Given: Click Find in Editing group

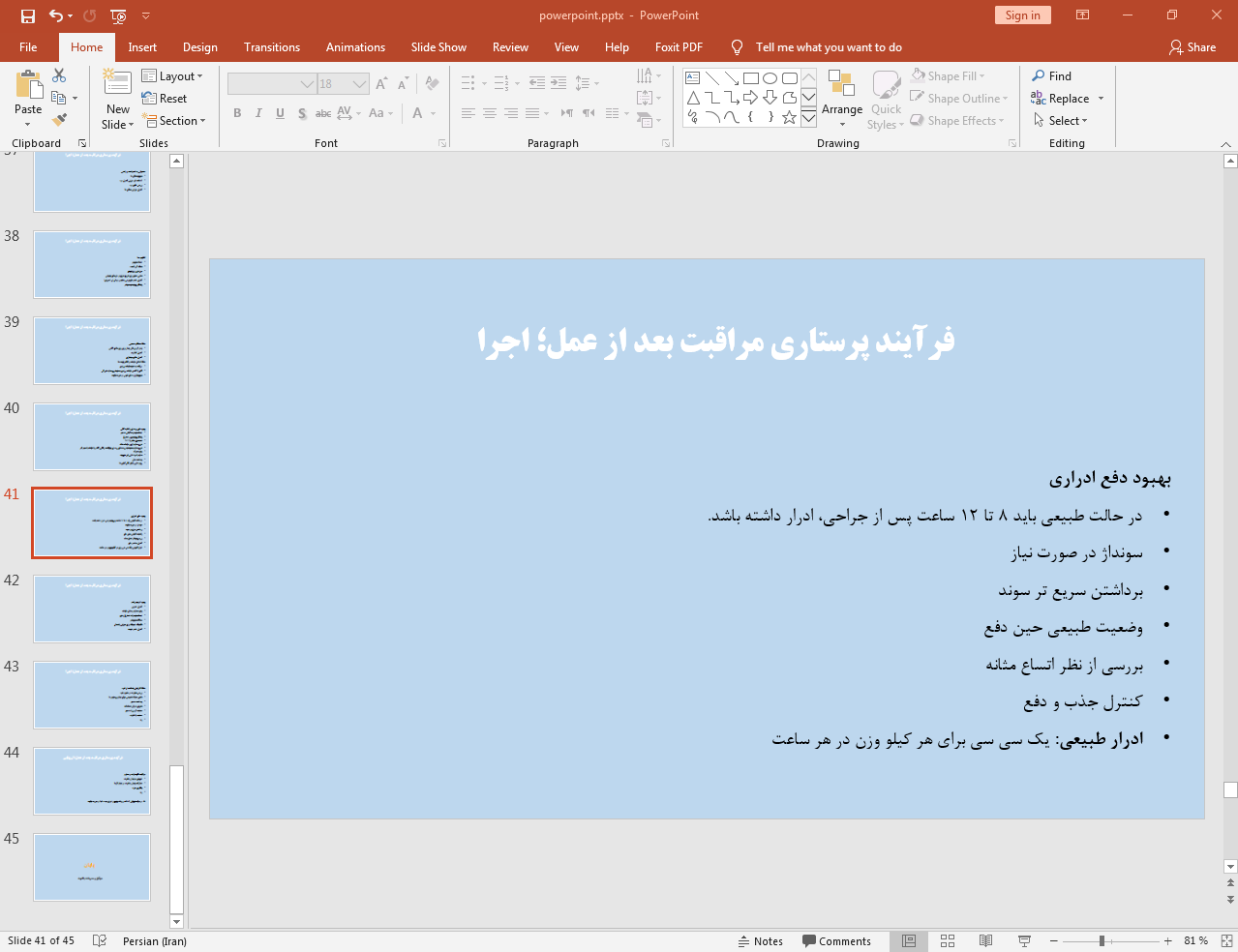Looking at the screenshot, I should [x=1051, y=75].
